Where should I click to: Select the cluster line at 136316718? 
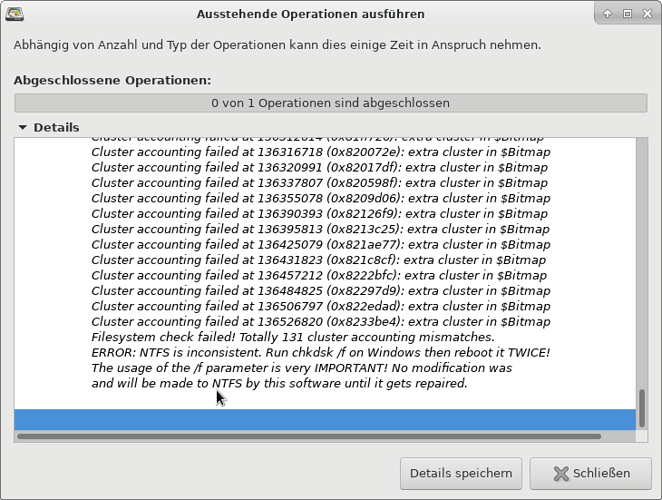321,152
